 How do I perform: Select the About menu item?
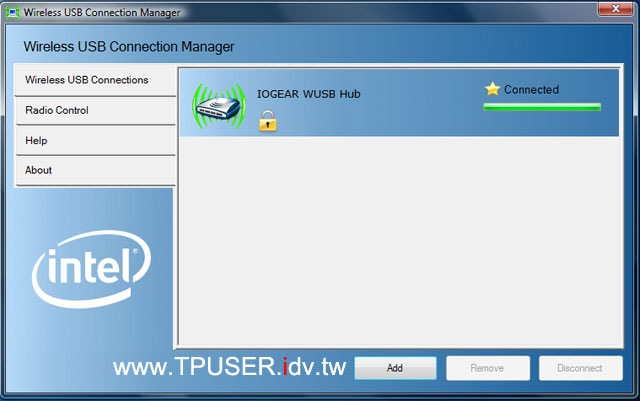[95, 171]
